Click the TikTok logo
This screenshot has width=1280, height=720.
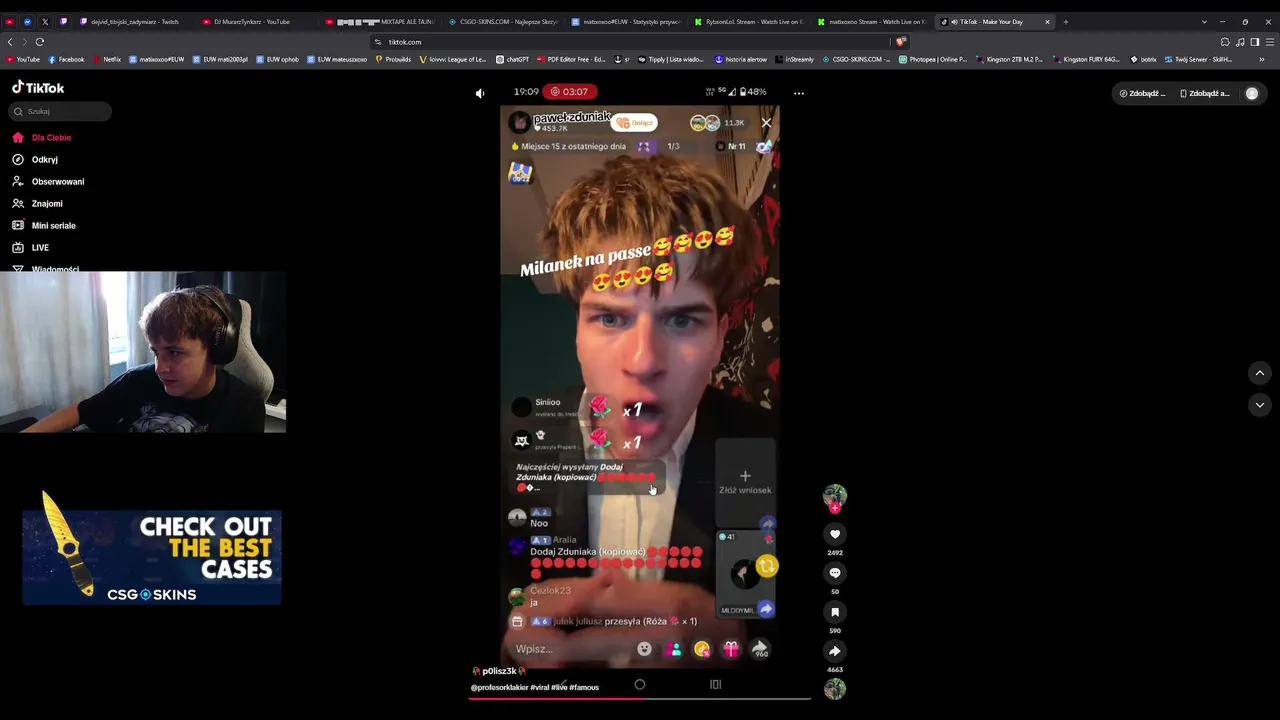(38, 88)
